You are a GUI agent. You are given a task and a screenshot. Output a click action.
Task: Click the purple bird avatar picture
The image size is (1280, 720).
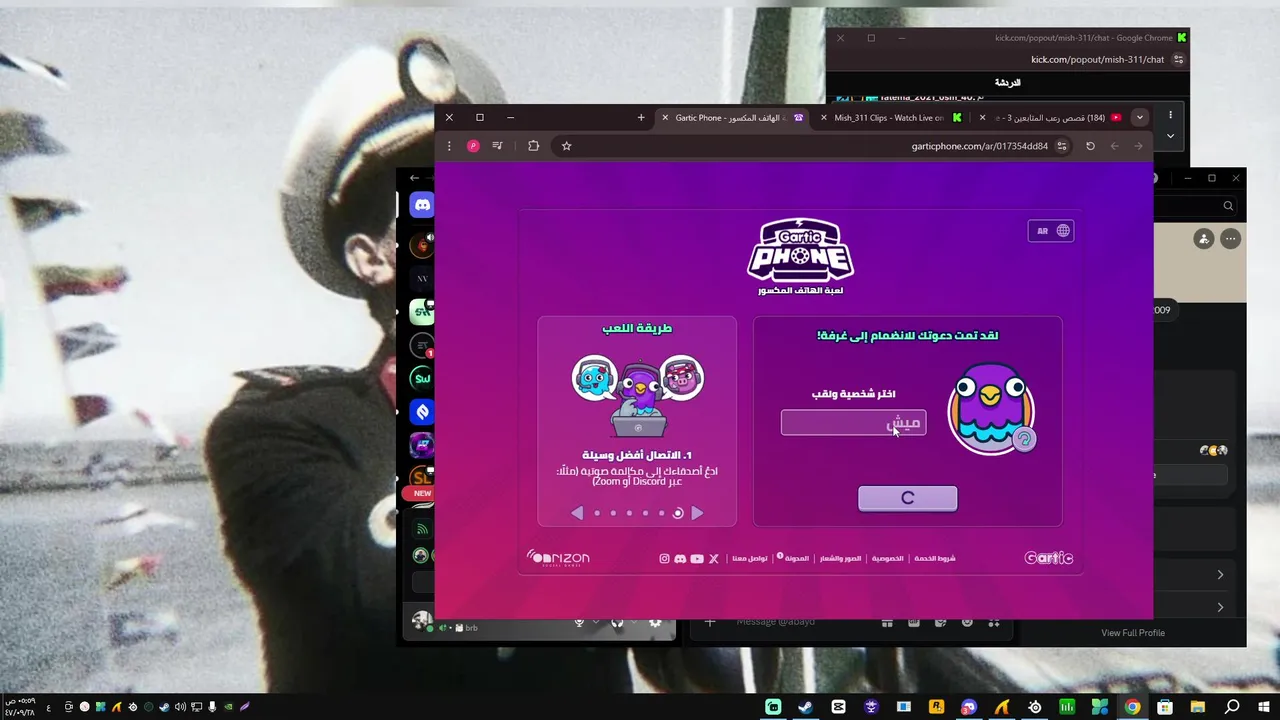(x=989, y=408)
